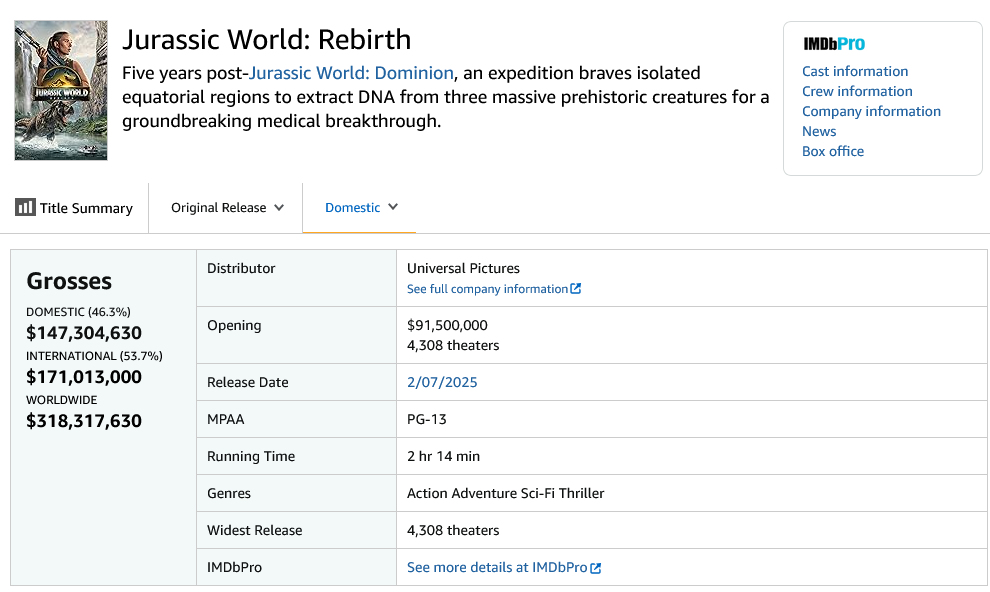
Task: Open the Jurassic World: Rebirth poster thumbnail
Action: 61,90
